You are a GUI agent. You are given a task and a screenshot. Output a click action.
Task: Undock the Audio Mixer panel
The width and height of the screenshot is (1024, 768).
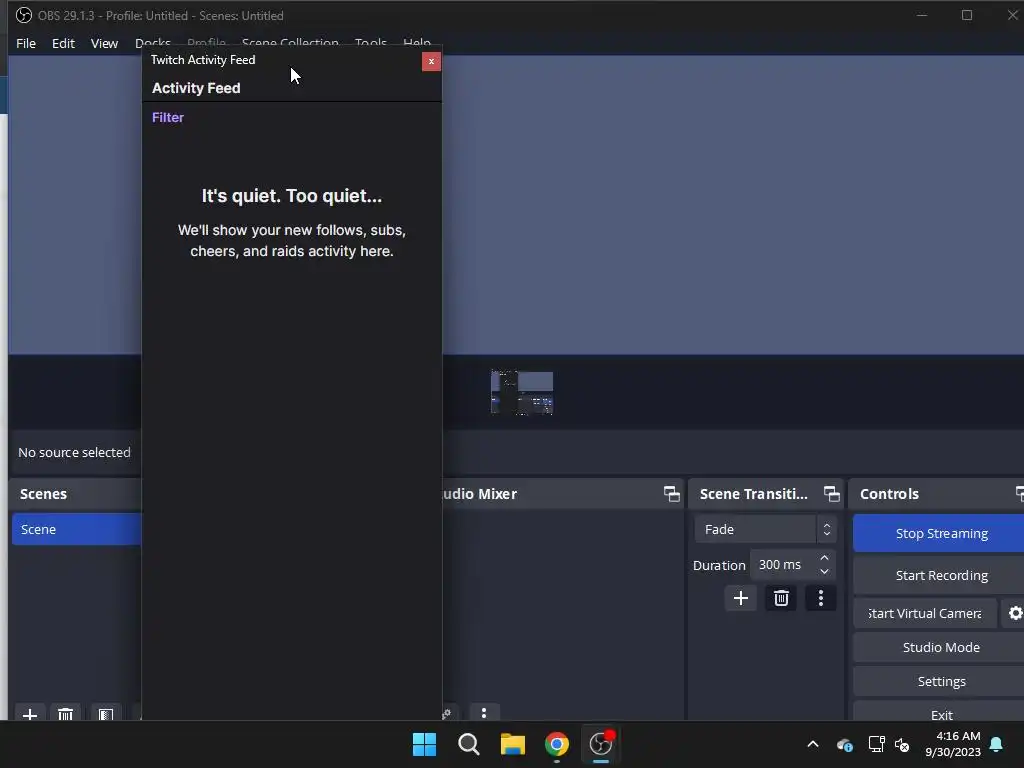(671, 494)
